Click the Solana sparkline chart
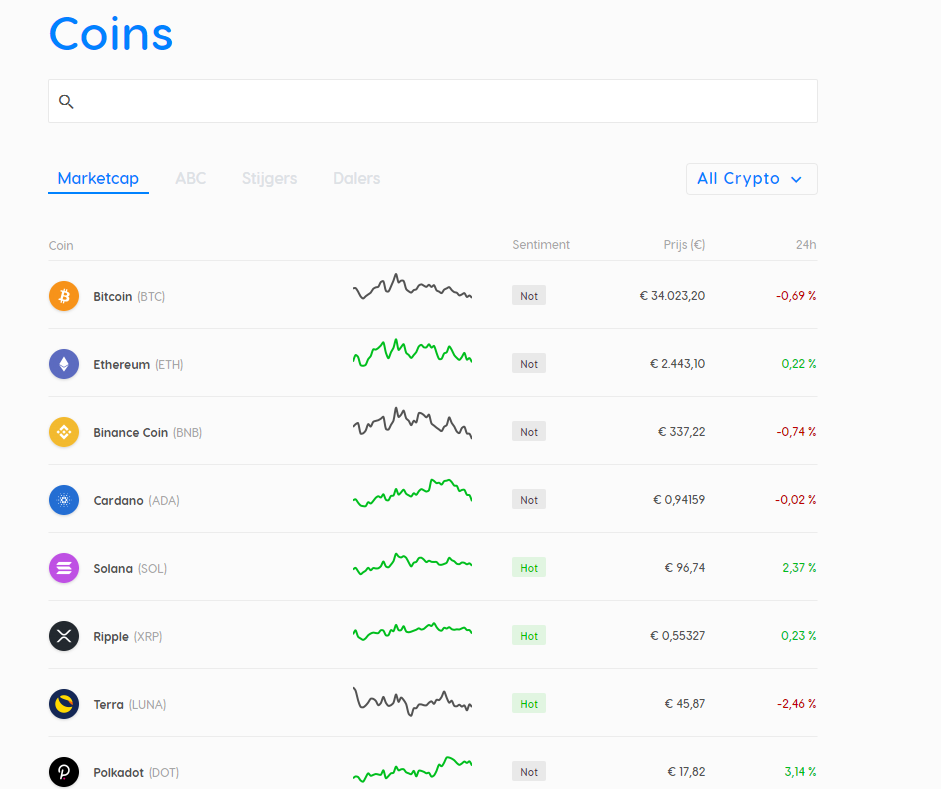941x789 pixels. 412,564
